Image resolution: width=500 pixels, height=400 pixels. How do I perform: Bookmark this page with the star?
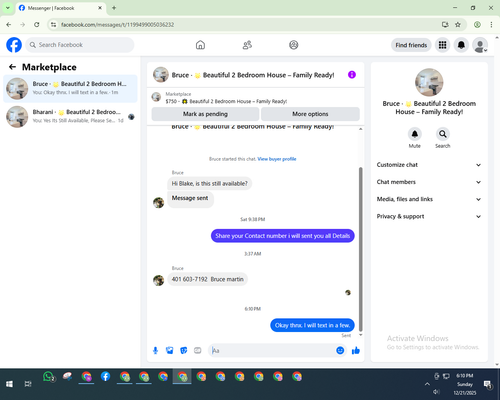[458, 25]
